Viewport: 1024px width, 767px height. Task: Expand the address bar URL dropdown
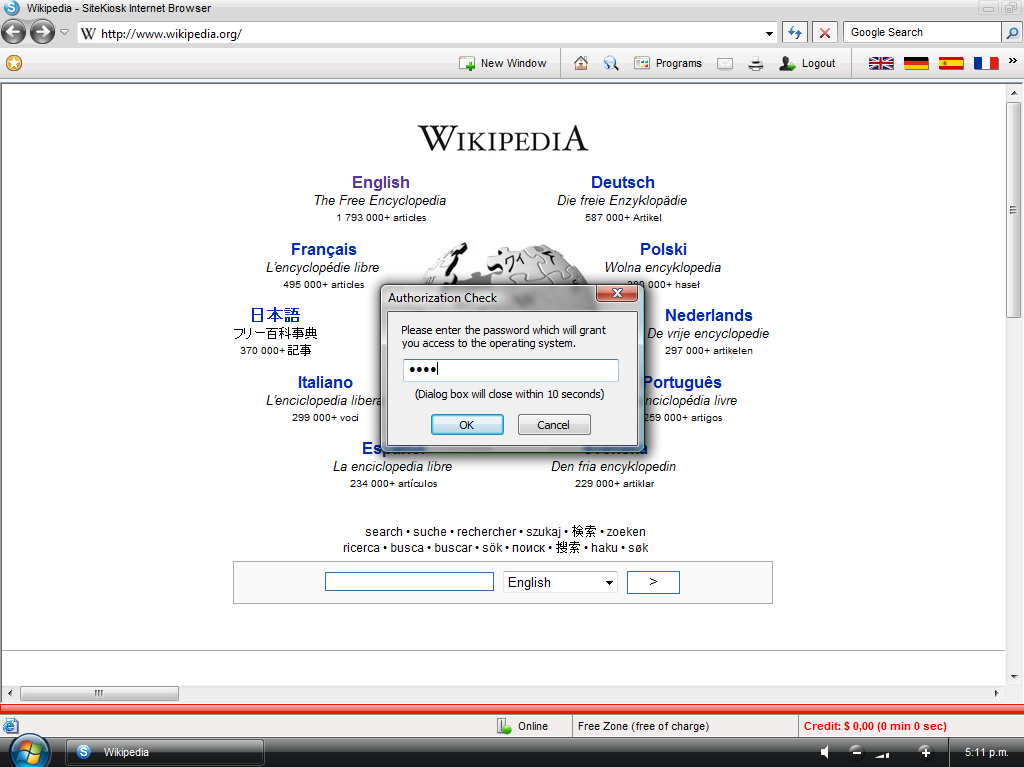pos(769,33)
